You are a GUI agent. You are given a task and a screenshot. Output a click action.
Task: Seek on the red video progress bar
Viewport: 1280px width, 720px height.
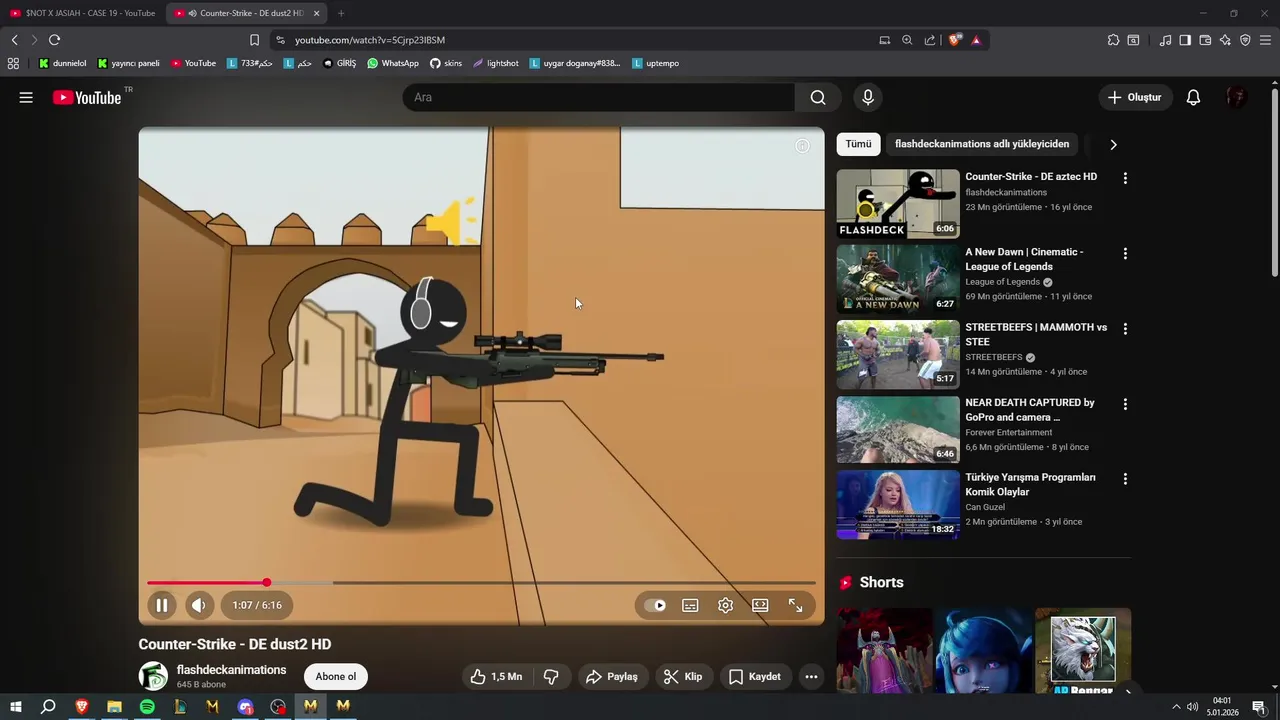(x=481, y=582)
